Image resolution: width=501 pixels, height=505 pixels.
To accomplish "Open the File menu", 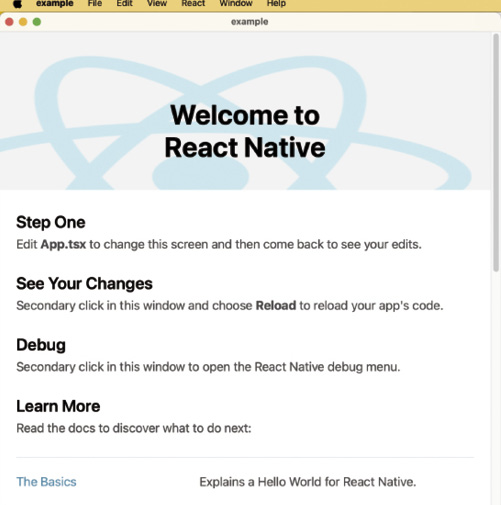I will pyautogui.click(x=95, y=3).
